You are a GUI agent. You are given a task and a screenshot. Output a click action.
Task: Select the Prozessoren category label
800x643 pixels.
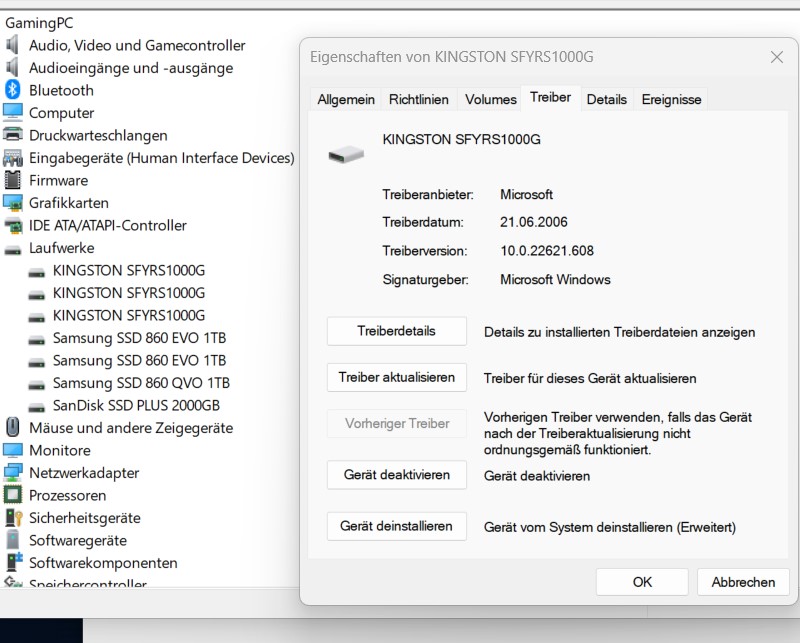67,496
